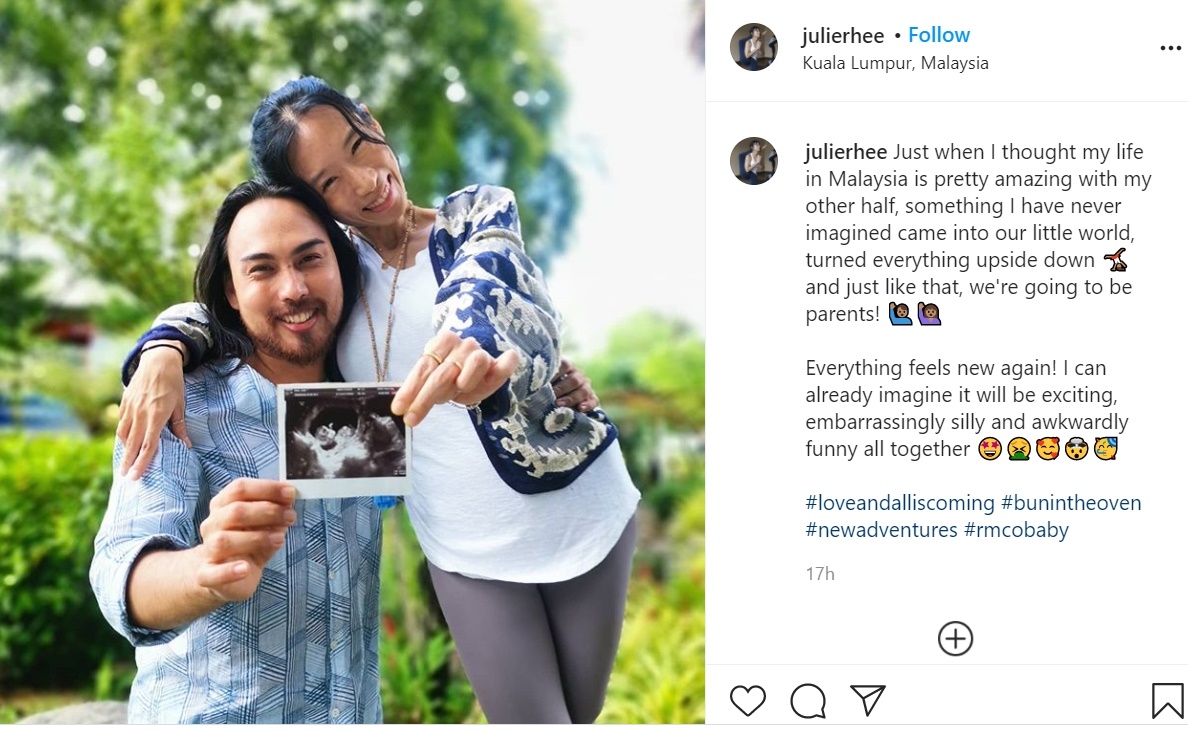The image size is (1188, 730).
Task: Like the post with the heart icon
Action: coord(748,700)
